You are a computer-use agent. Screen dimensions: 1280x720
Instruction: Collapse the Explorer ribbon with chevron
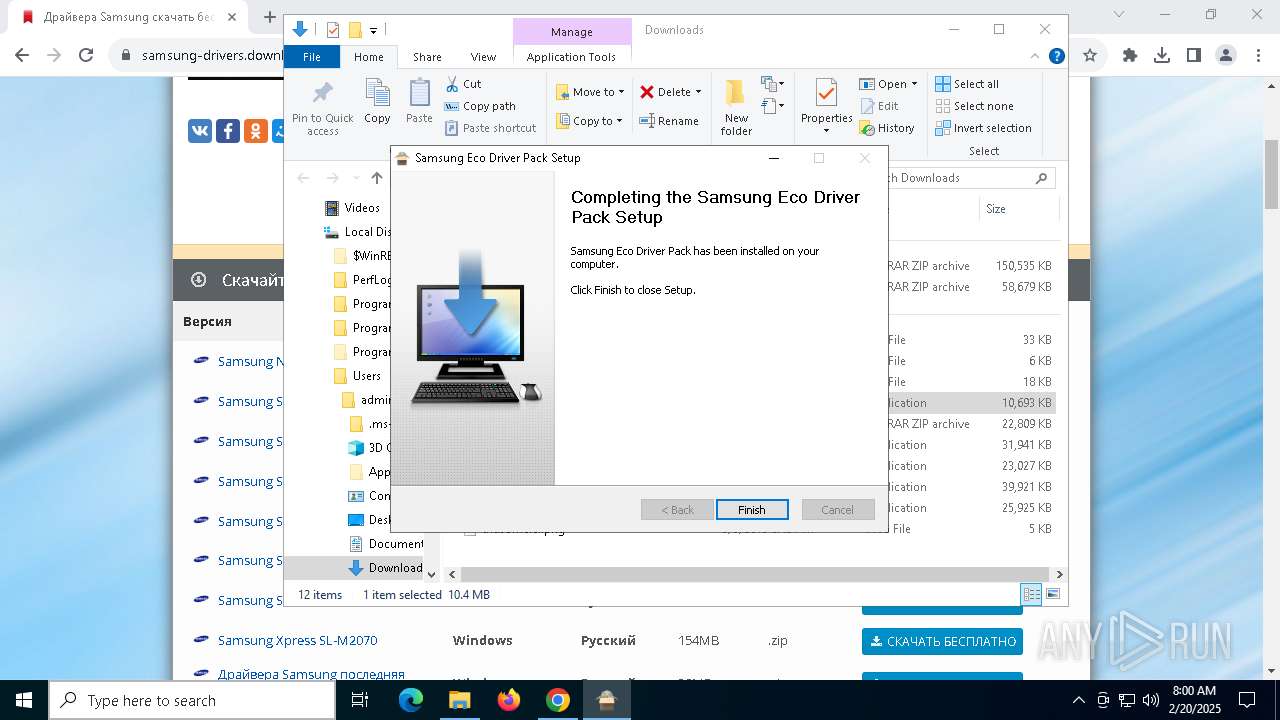(1036, 57)
